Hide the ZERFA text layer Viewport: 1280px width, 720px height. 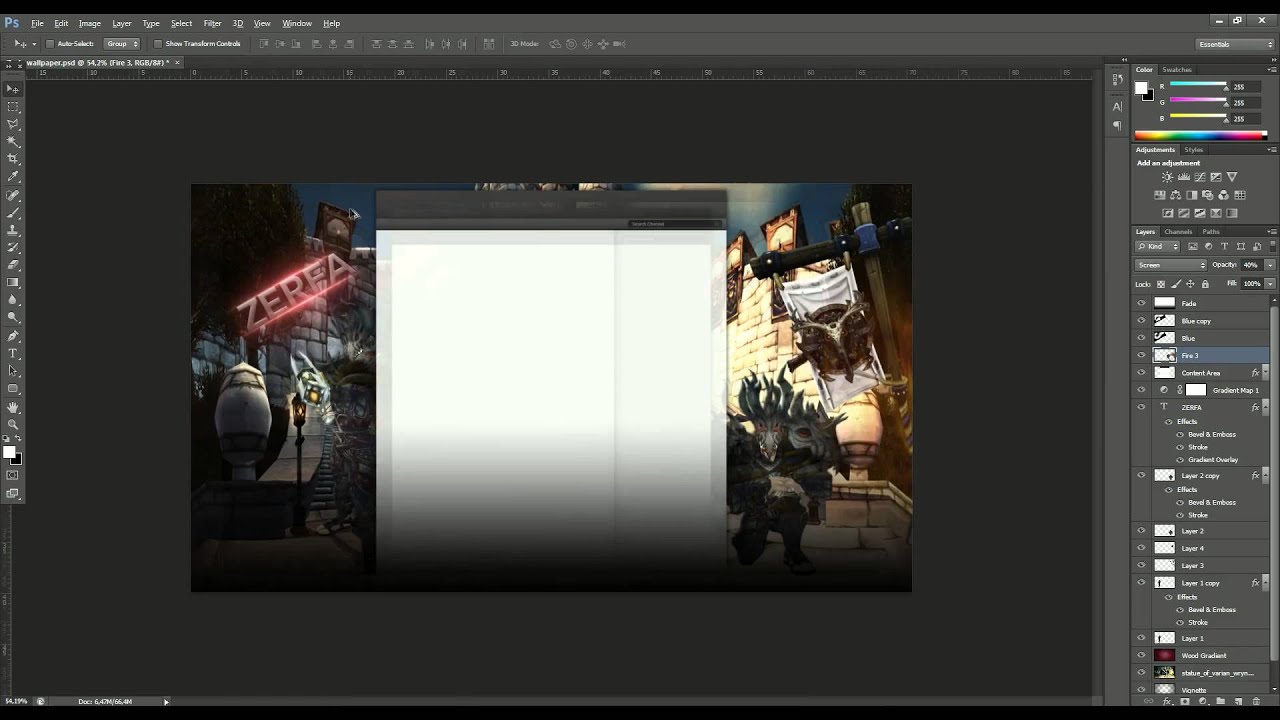coord(1141,407)
